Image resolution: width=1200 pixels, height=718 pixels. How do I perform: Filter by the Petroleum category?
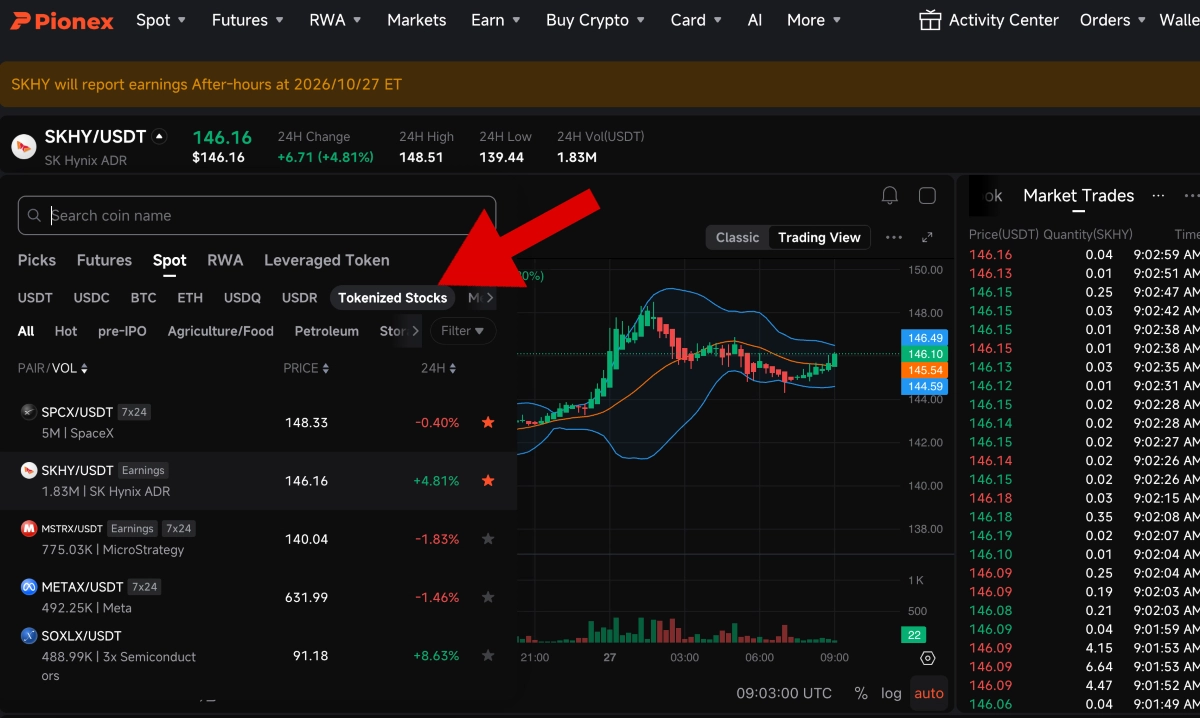click(327, 331)
